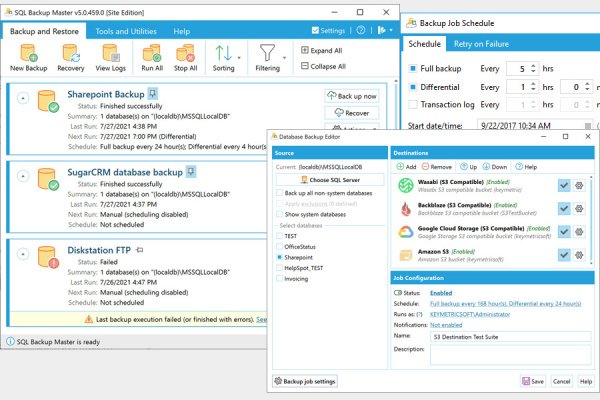
Task: Select the Google Cloud Storage logo
Action: click(x=406, y=232)
